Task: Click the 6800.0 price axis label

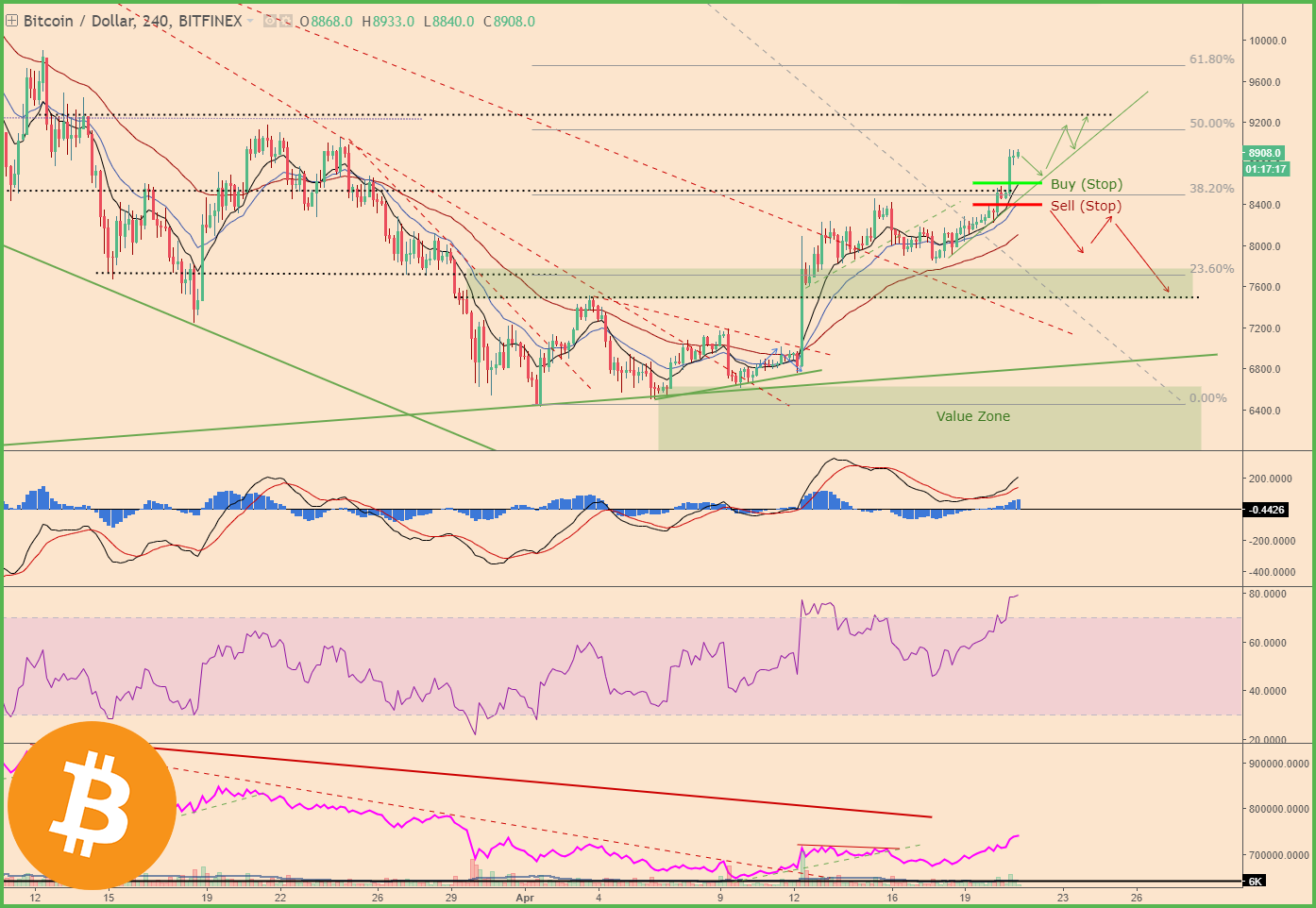Action: (x=1265, y=369)
